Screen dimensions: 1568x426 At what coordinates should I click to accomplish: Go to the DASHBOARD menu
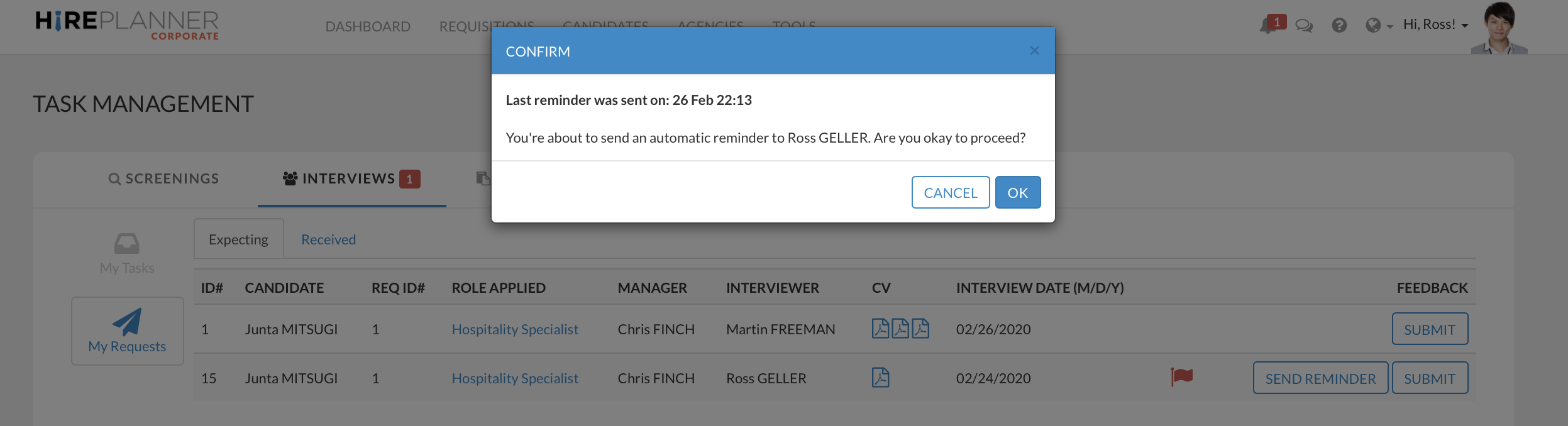coord(367,26)
